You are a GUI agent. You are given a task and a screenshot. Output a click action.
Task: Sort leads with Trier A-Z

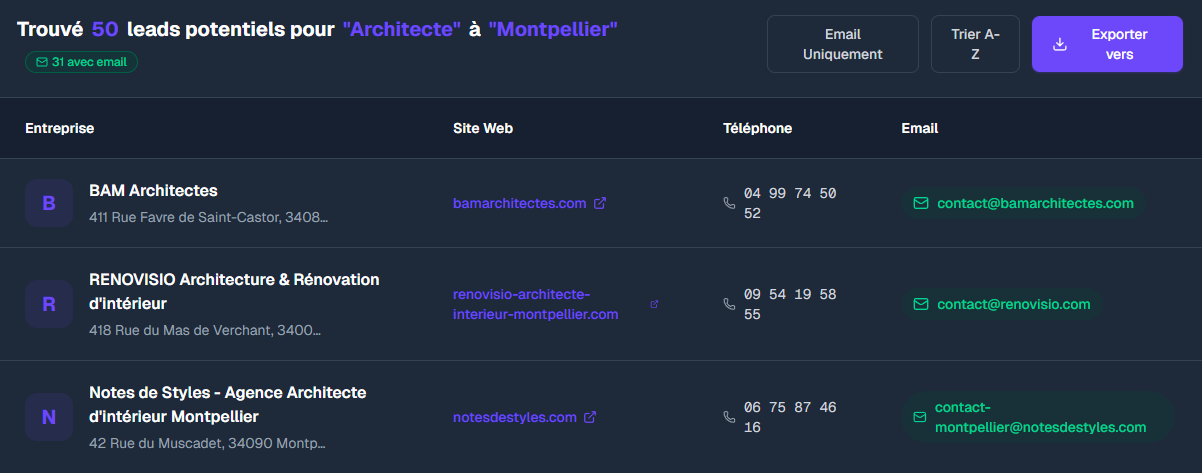pos(975,44)
